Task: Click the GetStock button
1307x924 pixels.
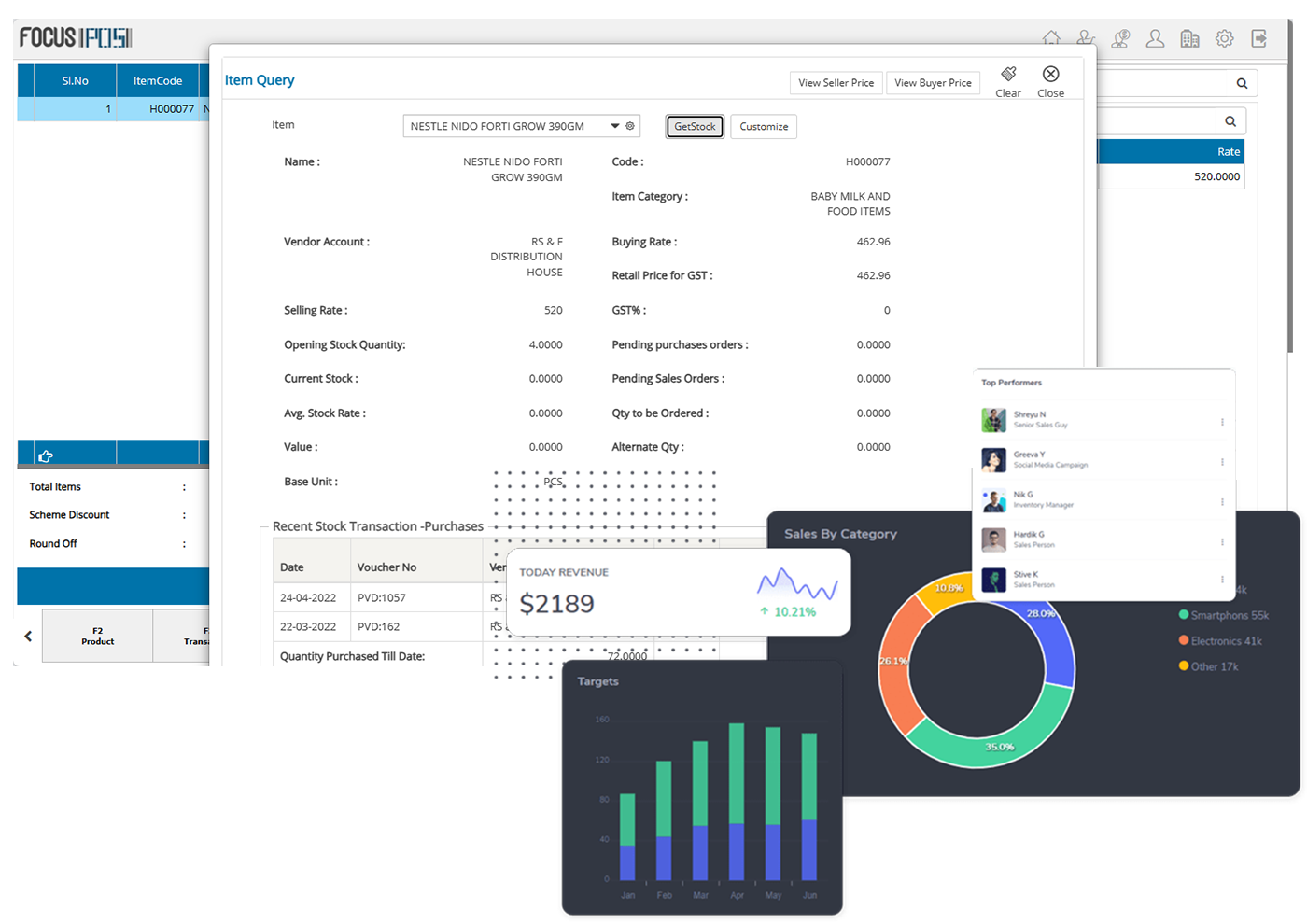Action: [x=695, y=126]
